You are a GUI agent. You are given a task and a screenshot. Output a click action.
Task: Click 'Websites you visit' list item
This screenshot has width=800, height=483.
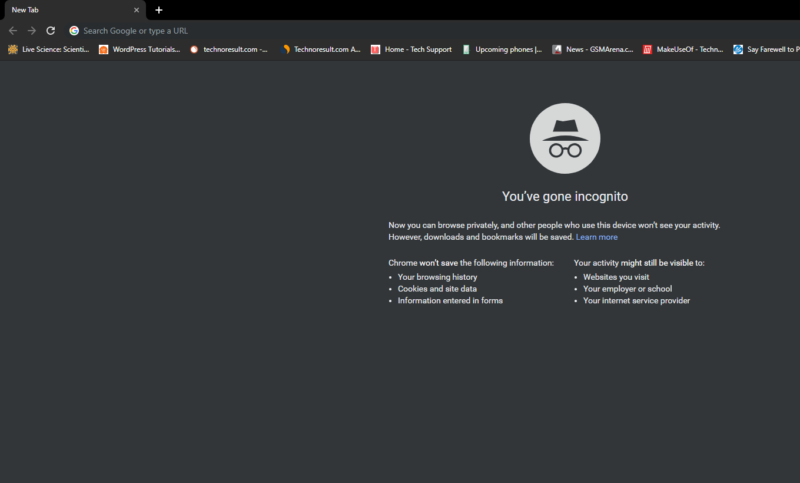point(616,277)
